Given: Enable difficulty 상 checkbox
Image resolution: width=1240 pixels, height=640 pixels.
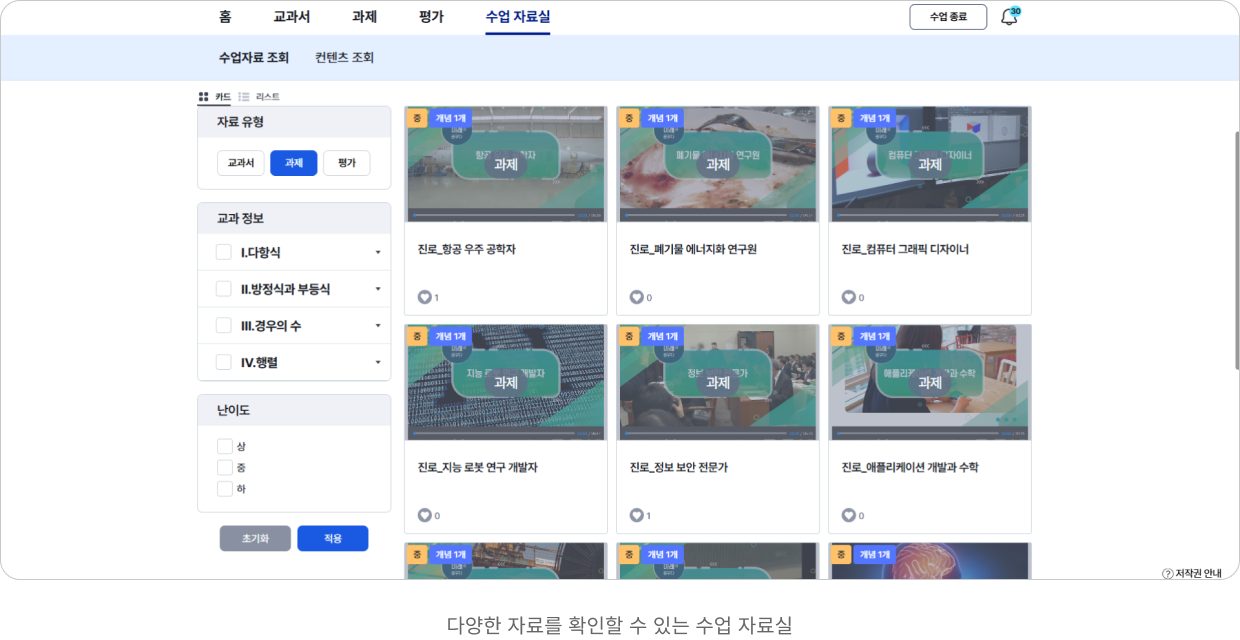Looking at the screenshot, I should point(225,446).
